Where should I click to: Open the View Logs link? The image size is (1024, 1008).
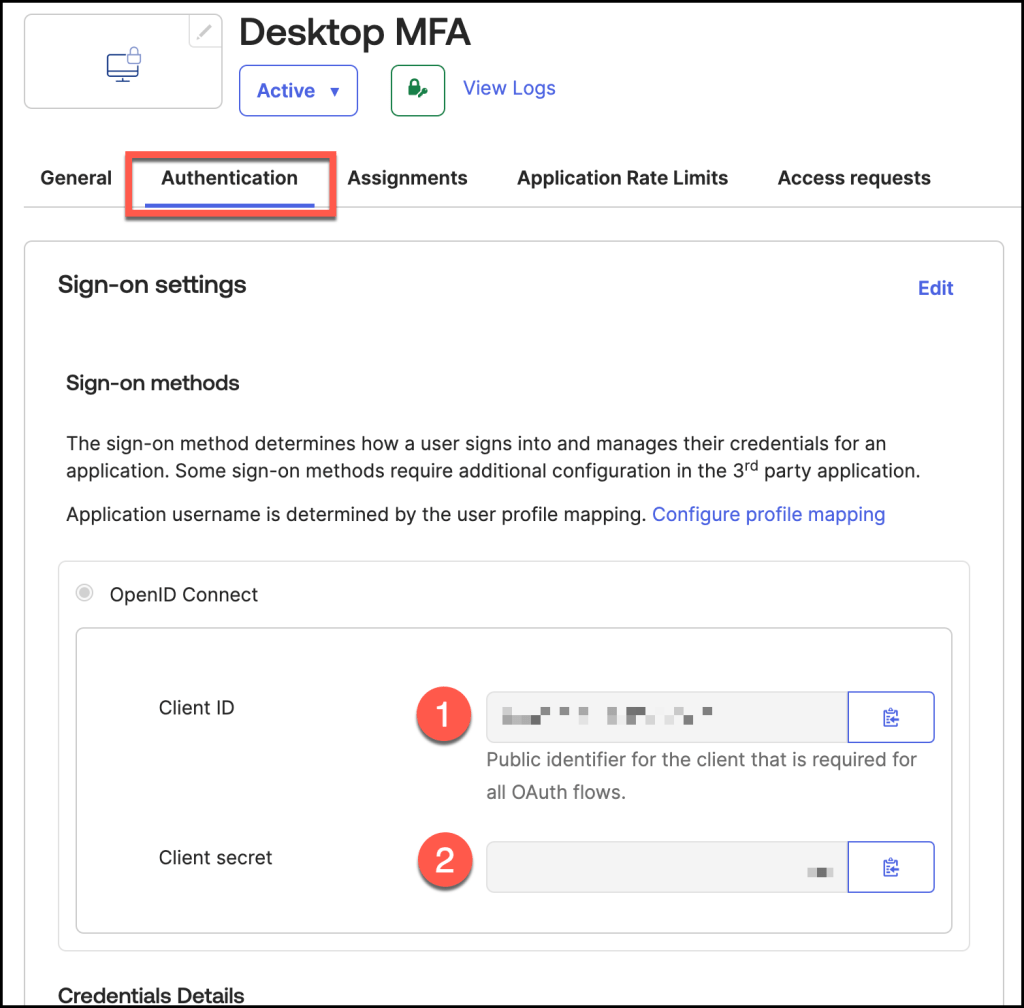tap(509, 88)
